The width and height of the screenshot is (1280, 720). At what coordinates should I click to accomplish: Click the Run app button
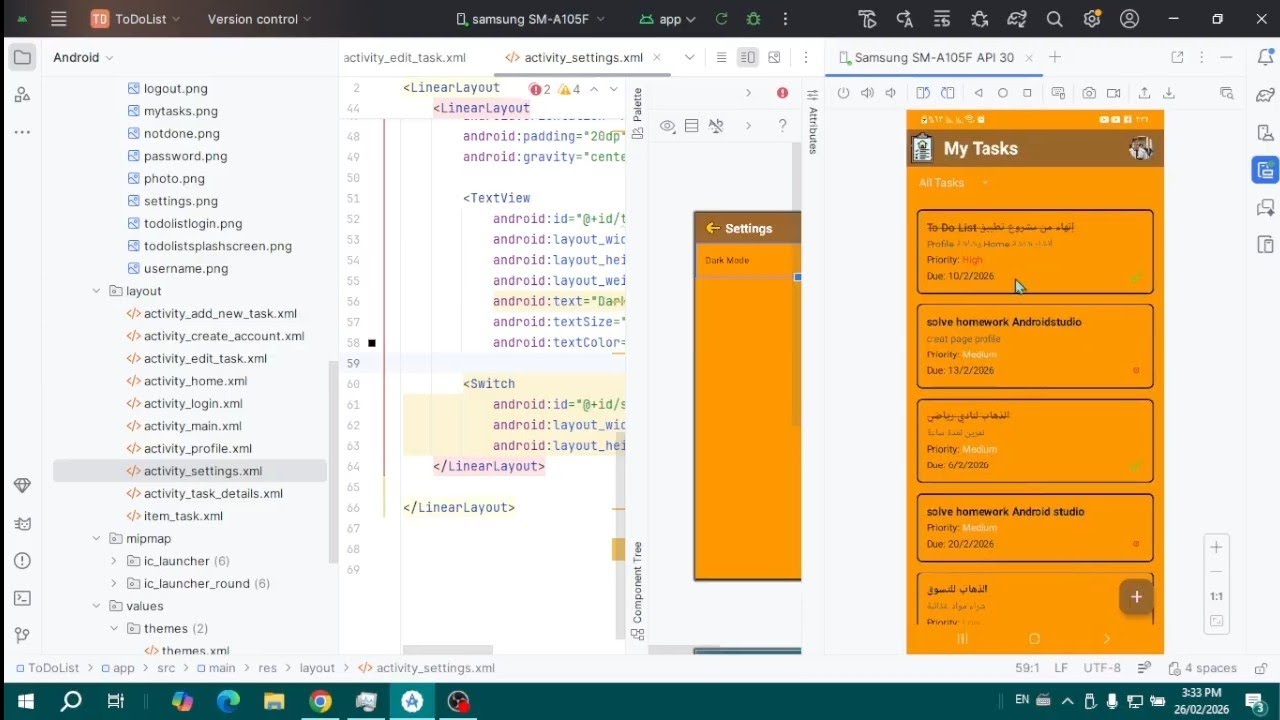click(721, 19)
